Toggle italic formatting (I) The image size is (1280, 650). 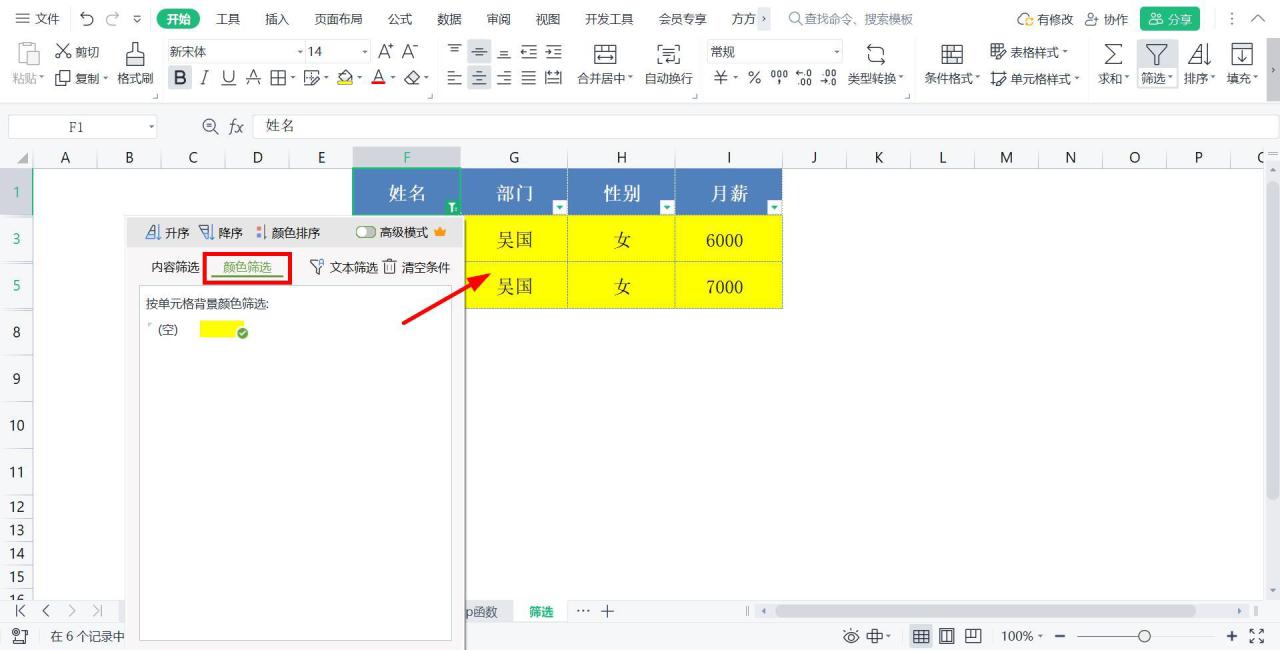pyautogui.click(x=204, y=78)
